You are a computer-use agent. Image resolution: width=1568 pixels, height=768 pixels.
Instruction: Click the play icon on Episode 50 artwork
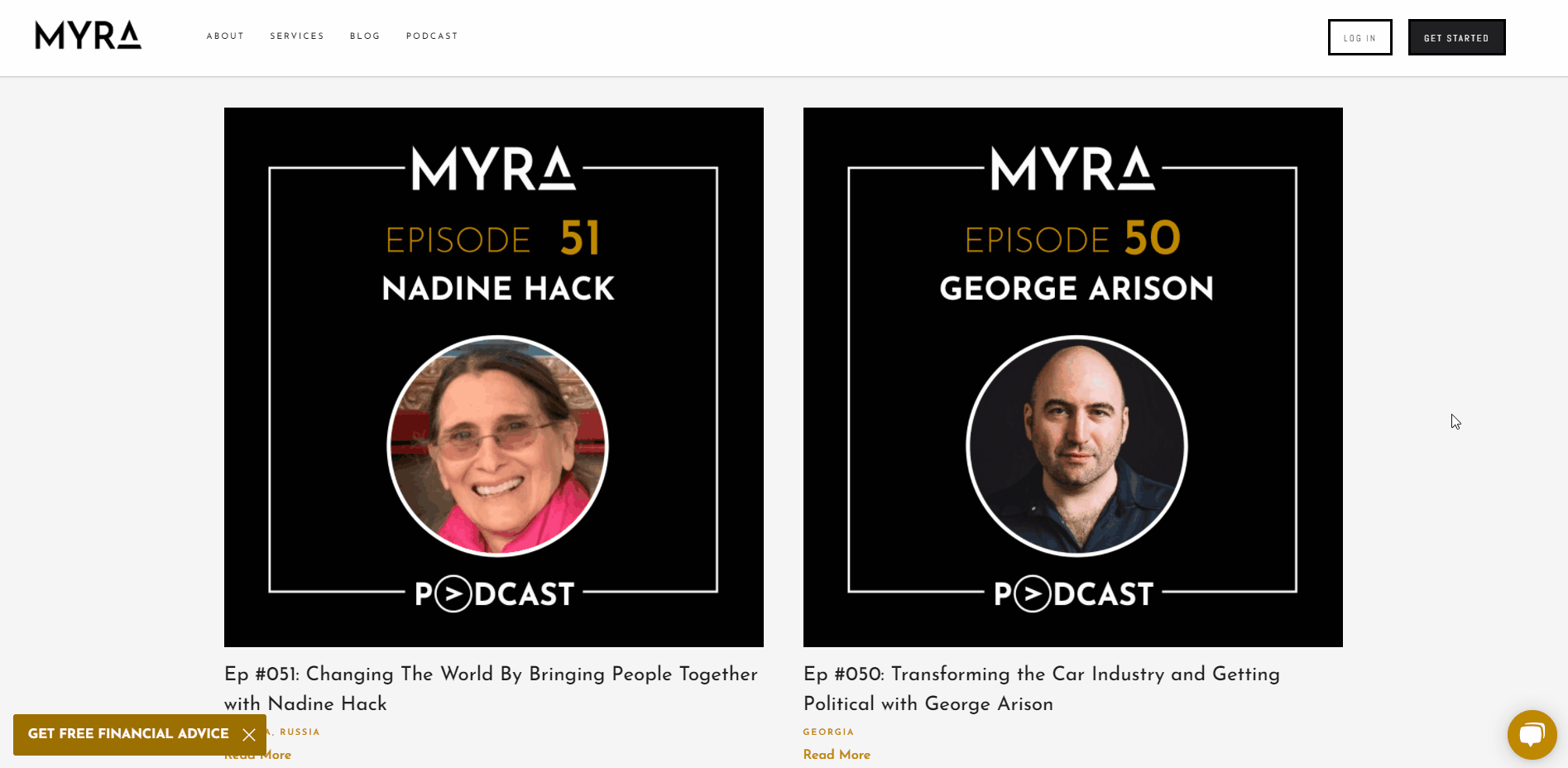(x=1033, y=593)
